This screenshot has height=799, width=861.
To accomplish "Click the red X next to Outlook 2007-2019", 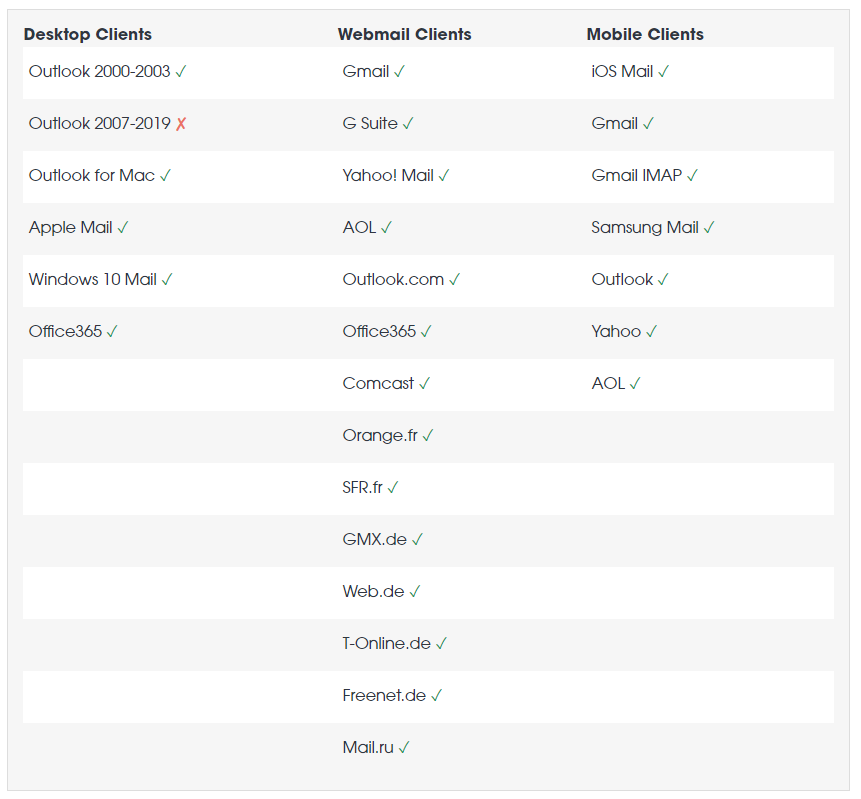I will point(181,124).
